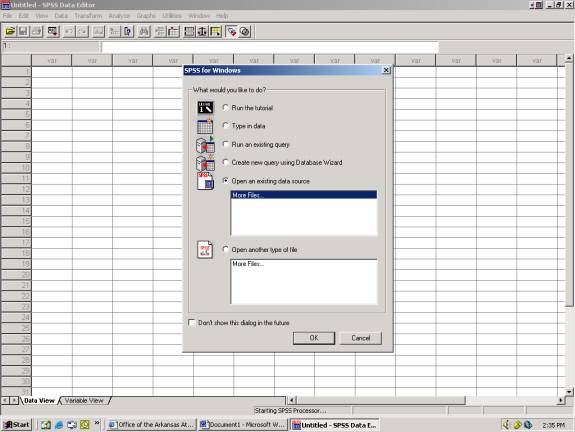Open the Help menu

pyautogui.click(x=222, y=16)
